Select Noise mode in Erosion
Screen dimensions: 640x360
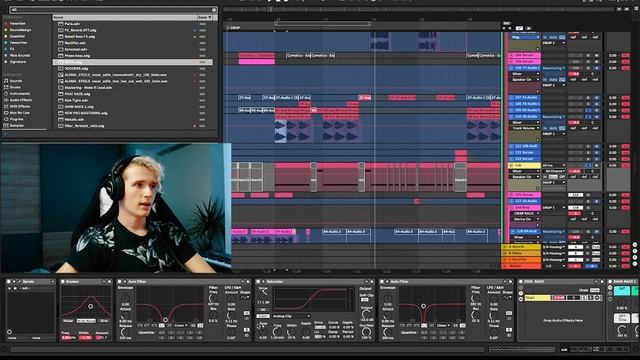(x=68, y=321)
